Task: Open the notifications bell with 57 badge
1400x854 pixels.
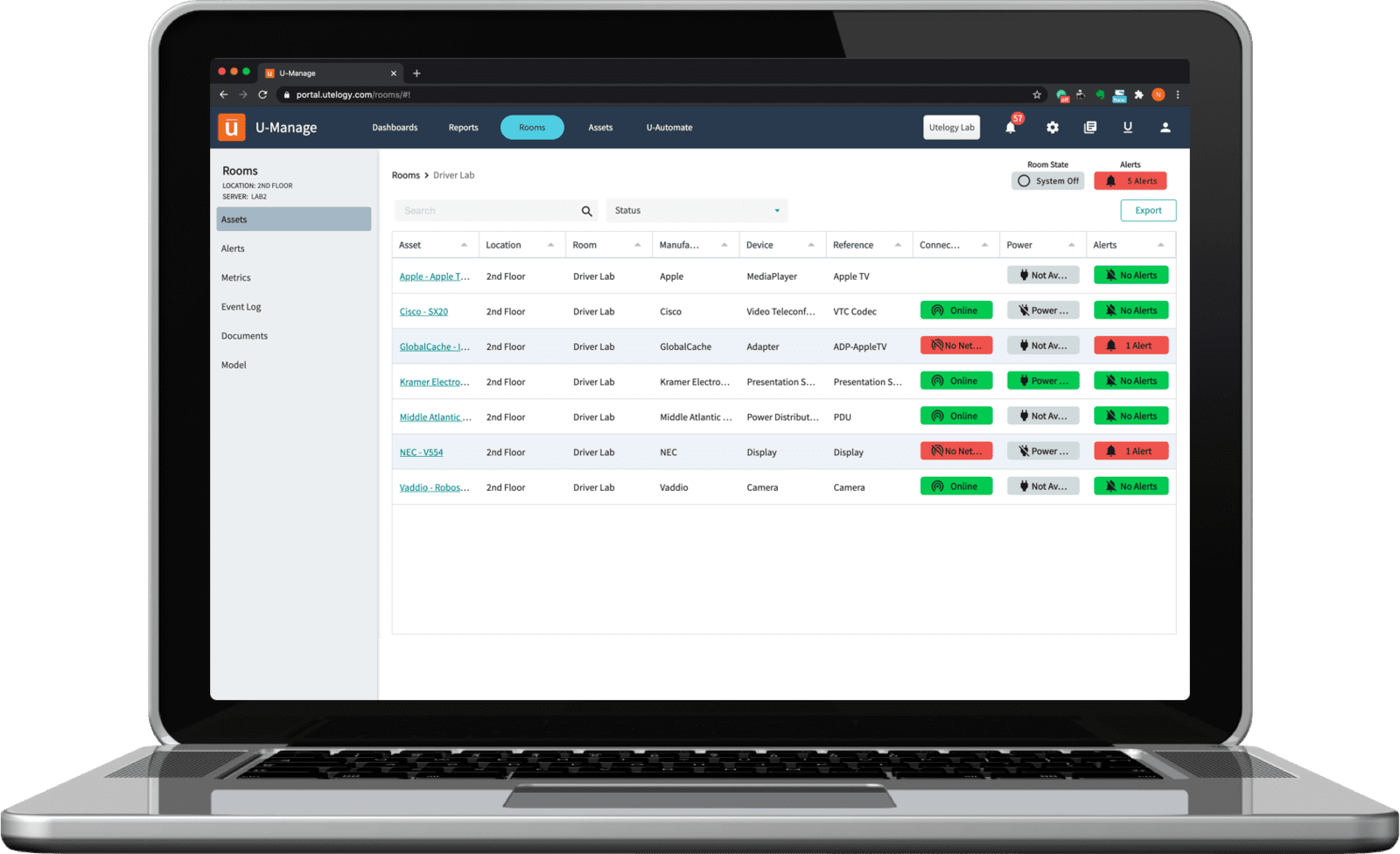Action: [x=1011, y=126]
